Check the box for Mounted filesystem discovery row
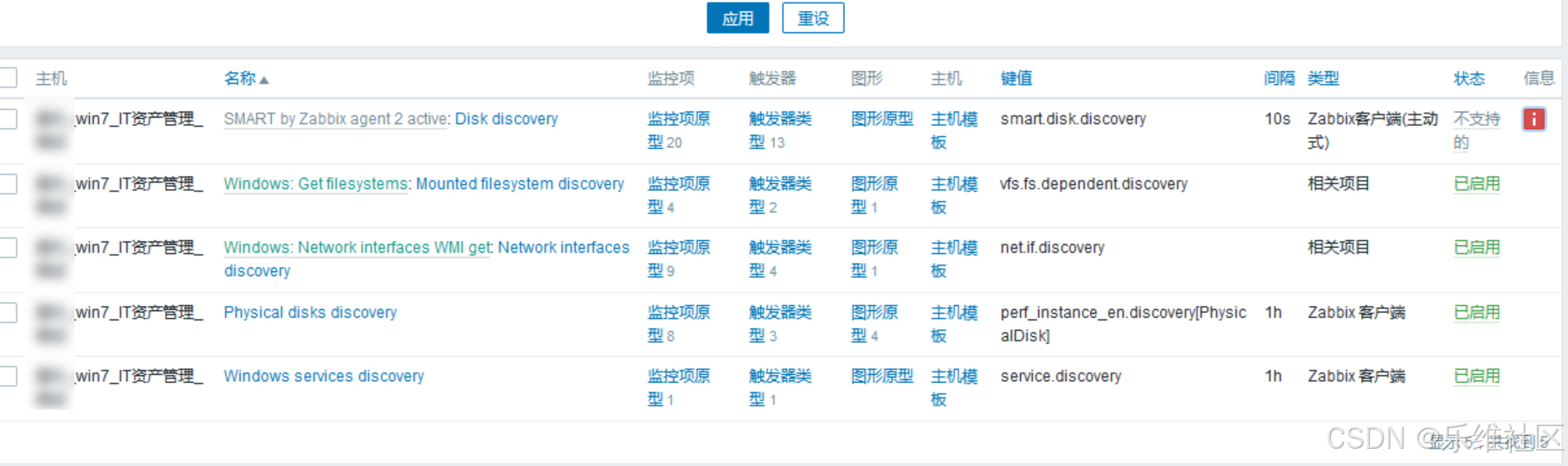This screenshot has height=466, width=1568. point(9,184)
